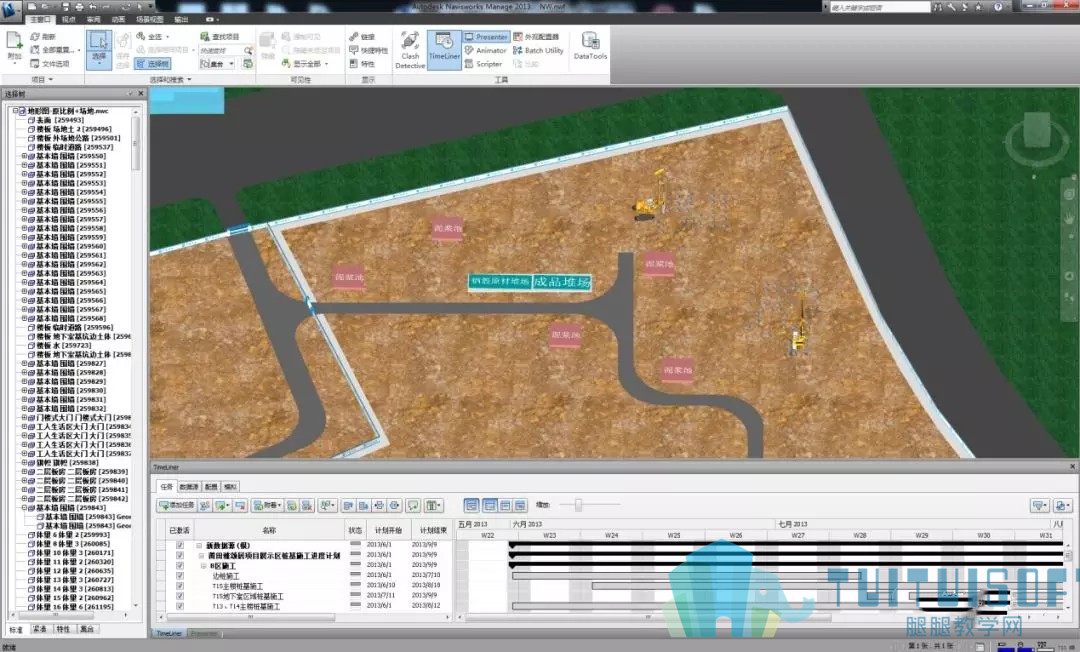The image size is (1080, 652).
Task: Toggle the checkbox for T13、T14主楼桩基施工 task
Action: click(180, 607)
